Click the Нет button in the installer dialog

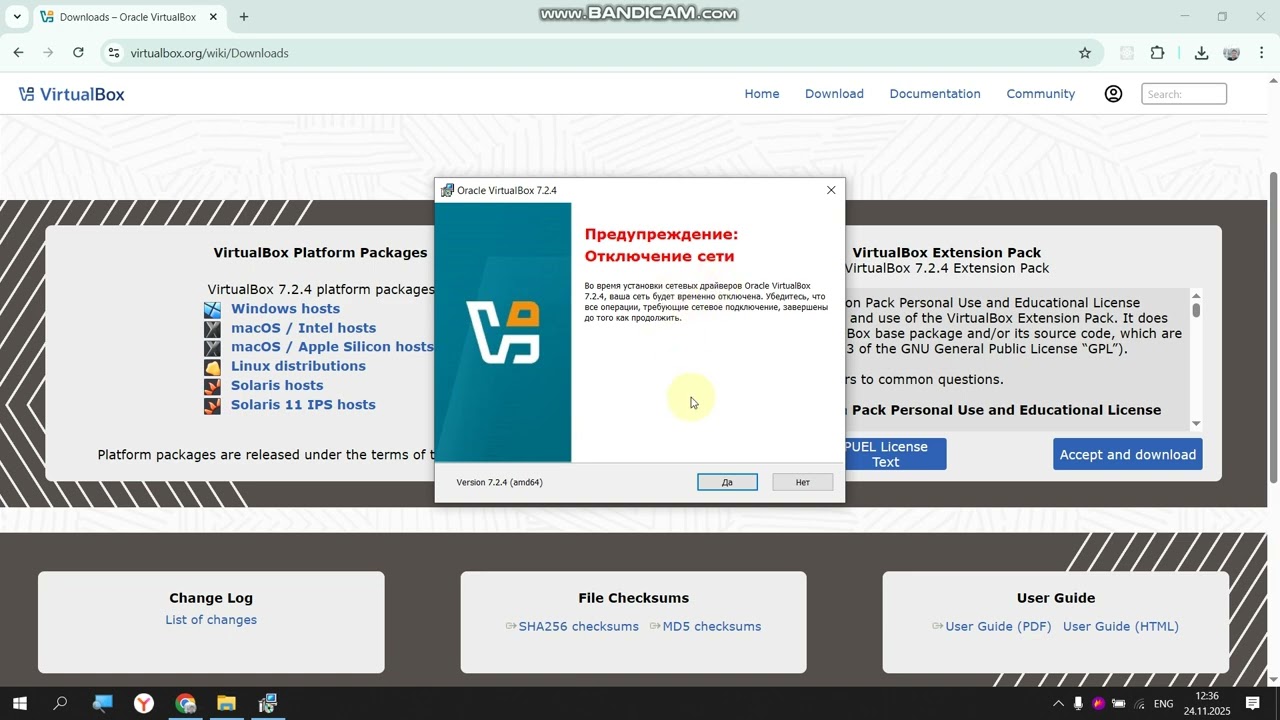tap(802, 482)
